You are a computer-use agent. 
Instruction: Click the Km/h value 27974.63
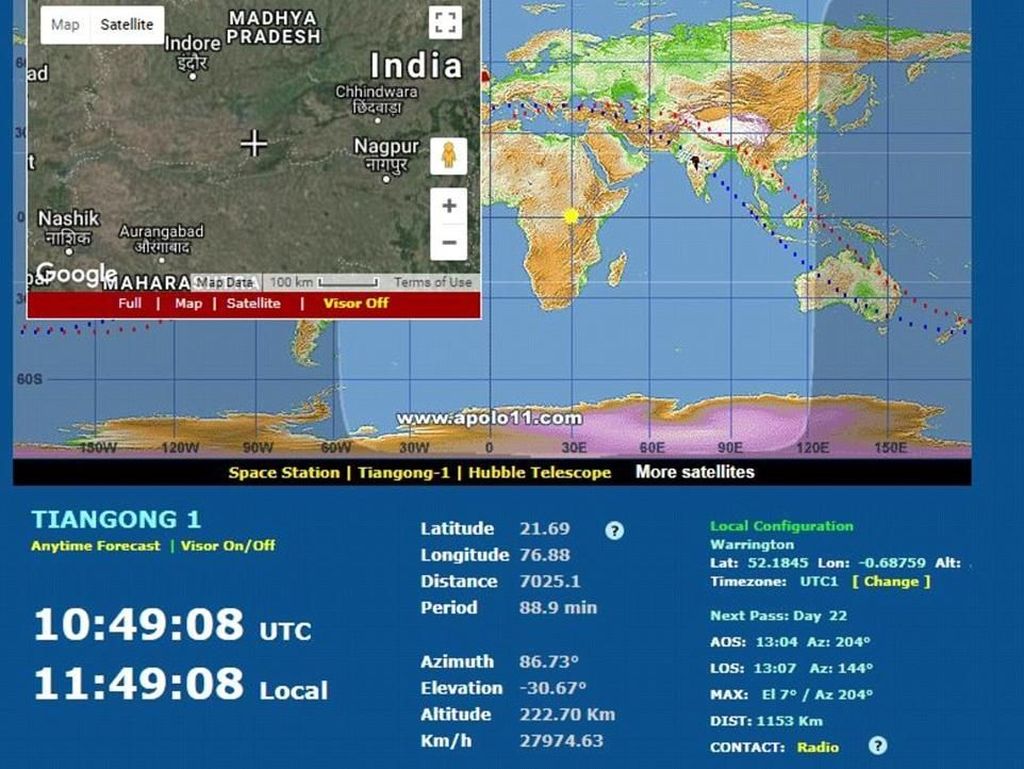[x=561, y=741]
